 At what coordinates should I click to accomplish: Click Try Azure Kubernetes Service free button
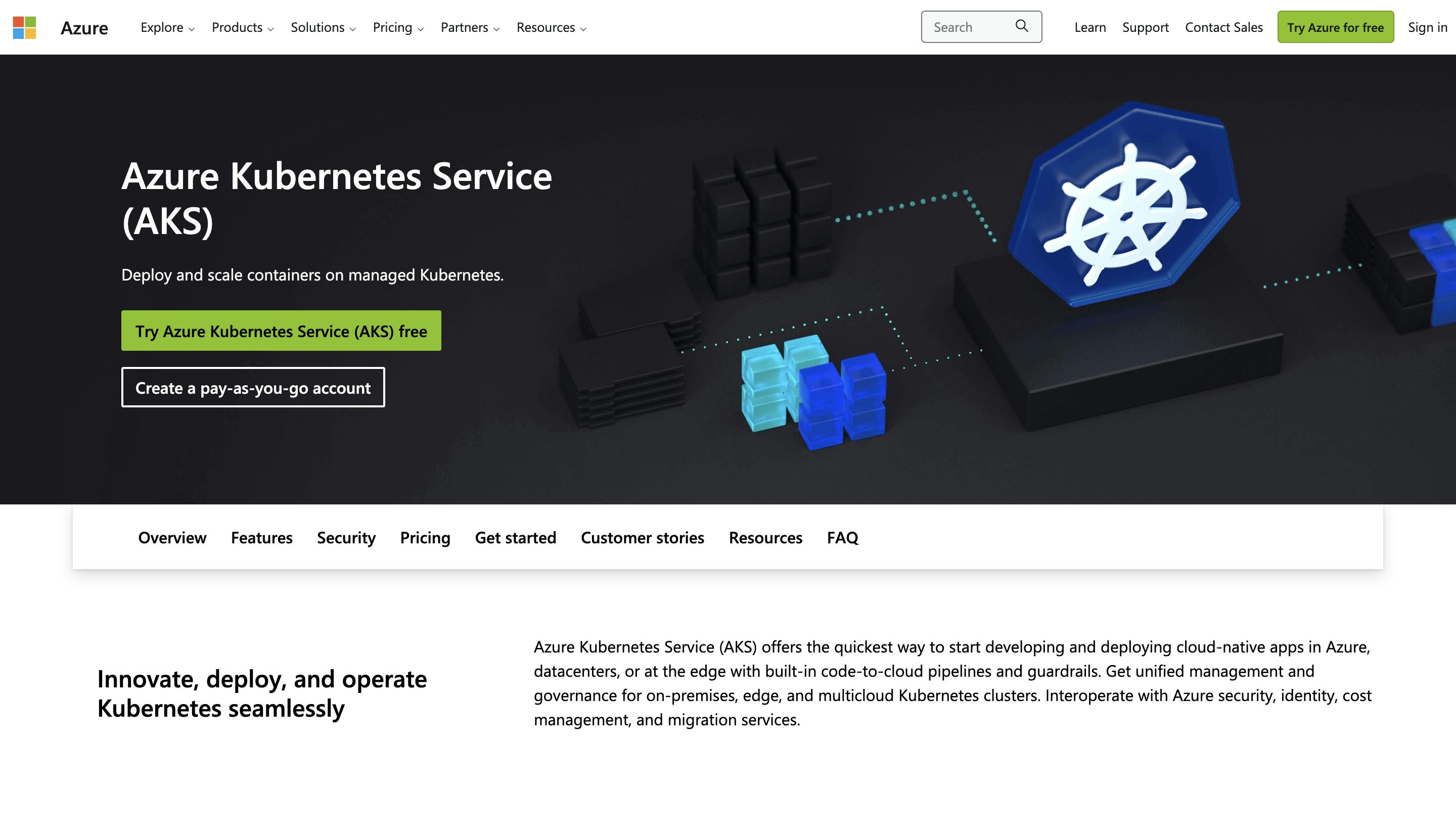pyautogui.click(x=281, y=330)
